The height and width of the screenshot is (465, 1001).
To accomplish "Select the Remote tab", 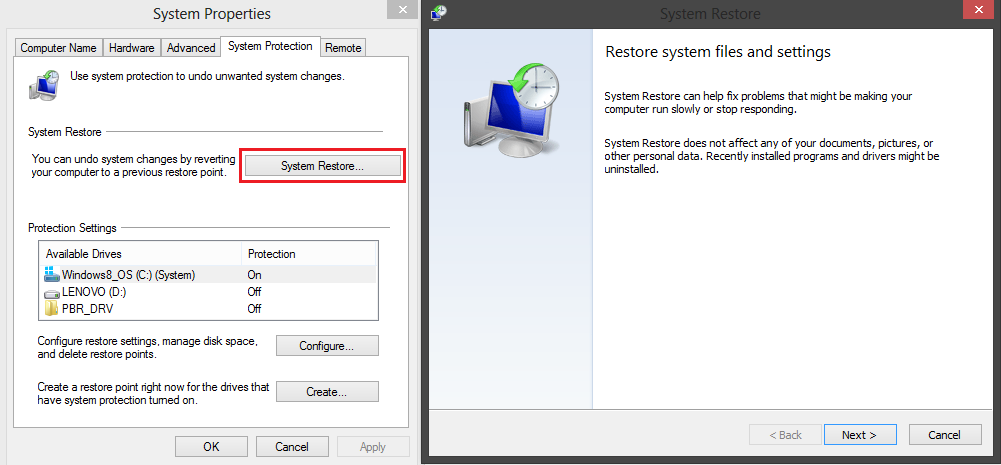I will point(344,48).
